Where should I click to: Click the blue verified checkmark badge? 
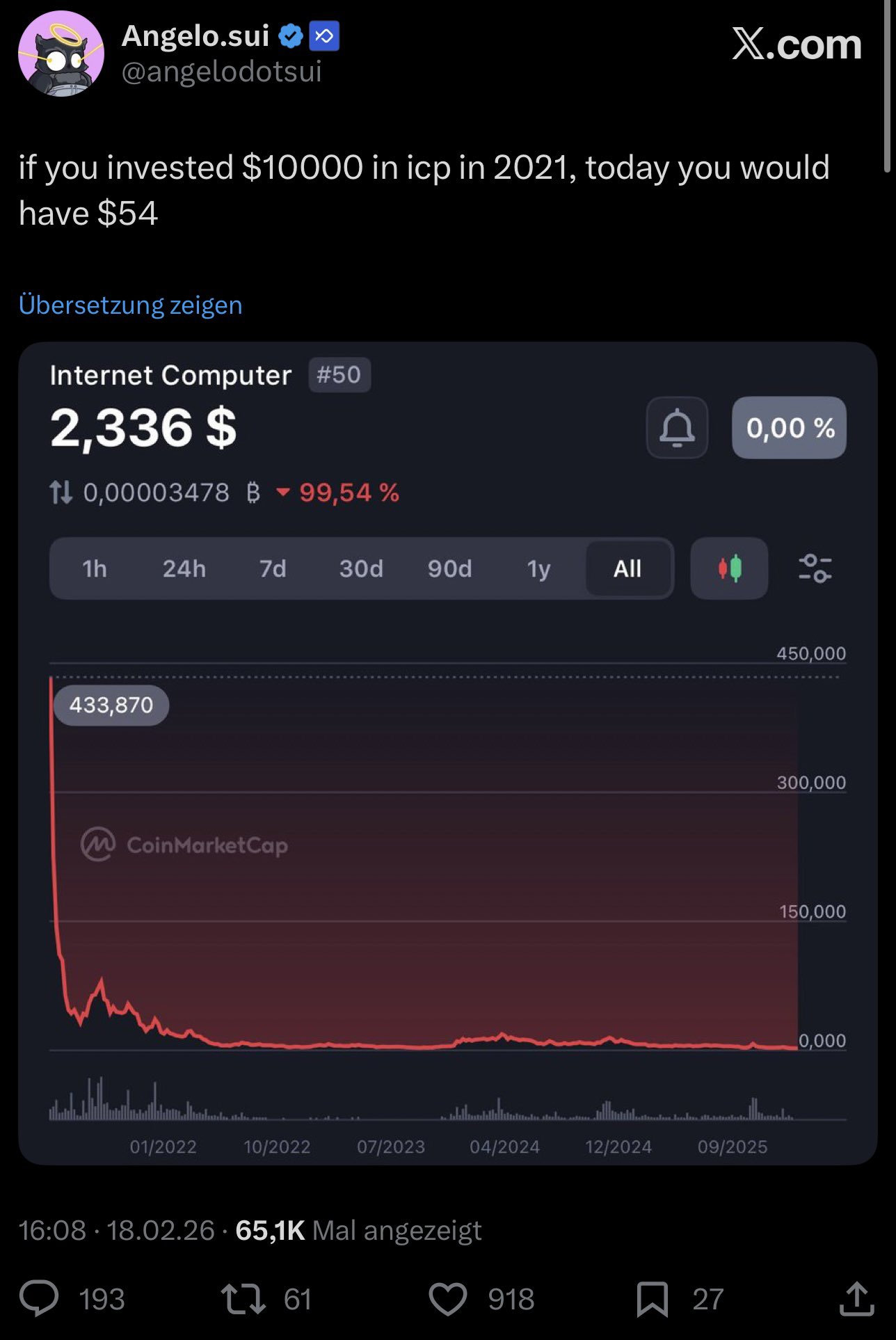coord(291,36)
